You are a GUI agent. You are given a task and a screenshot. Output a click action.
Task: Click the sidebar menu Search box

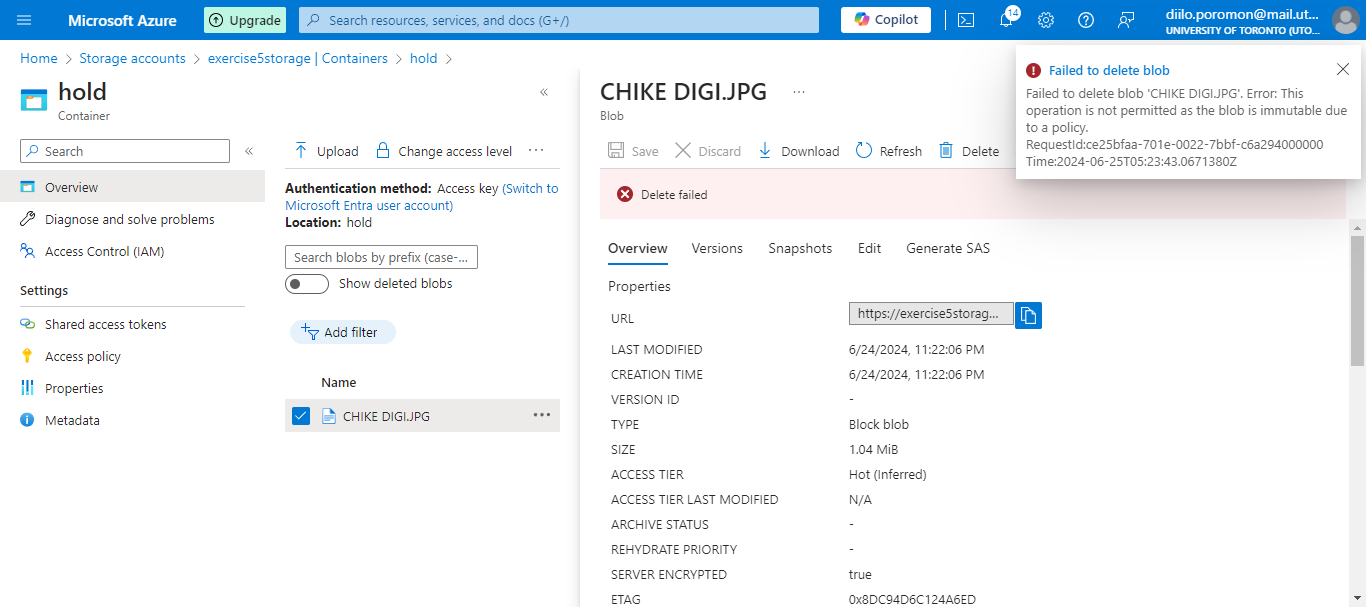point(125,151)
